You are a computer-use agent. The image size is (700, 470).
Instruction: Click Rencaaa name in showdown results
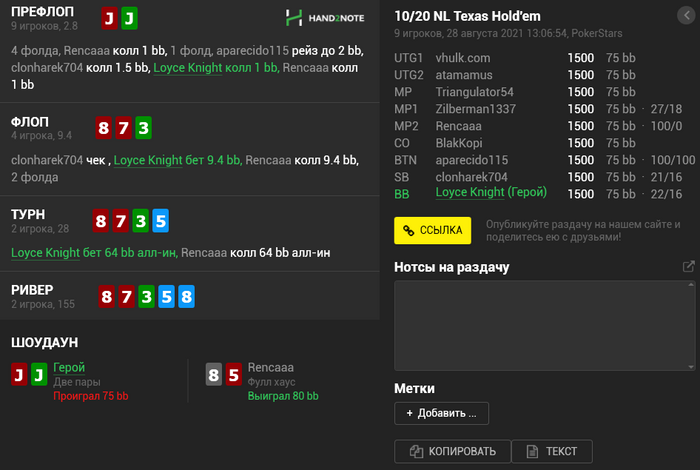271,367
